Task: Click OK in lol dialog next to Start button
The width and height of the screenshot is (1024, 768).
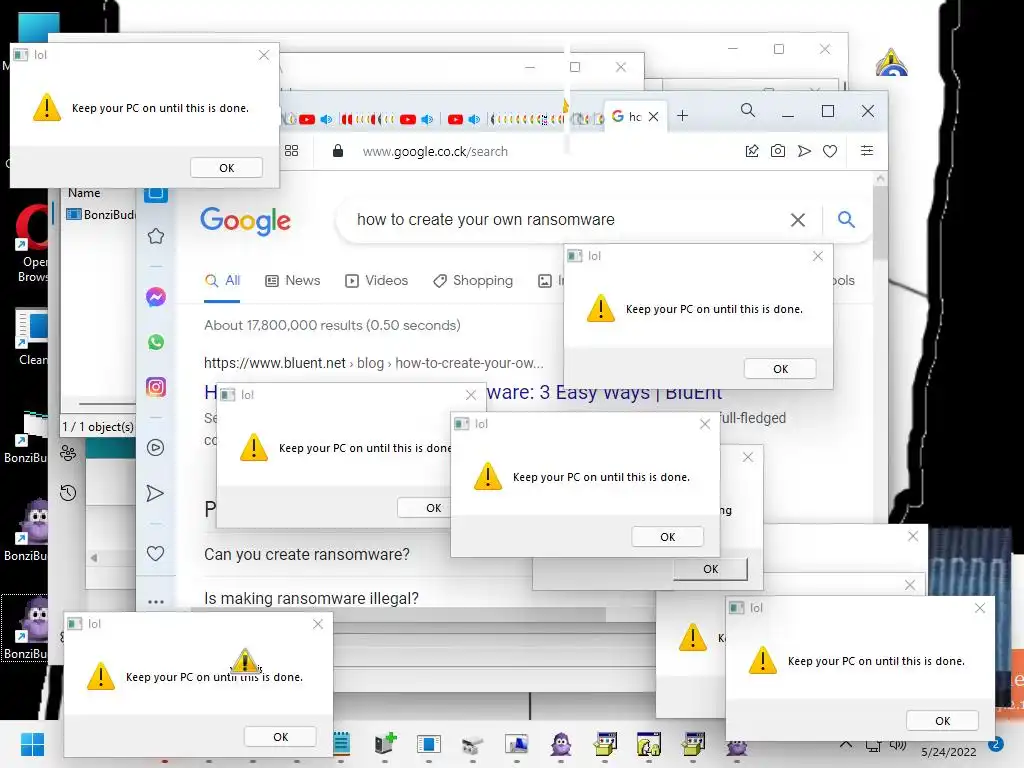Action: pos(281,737)
